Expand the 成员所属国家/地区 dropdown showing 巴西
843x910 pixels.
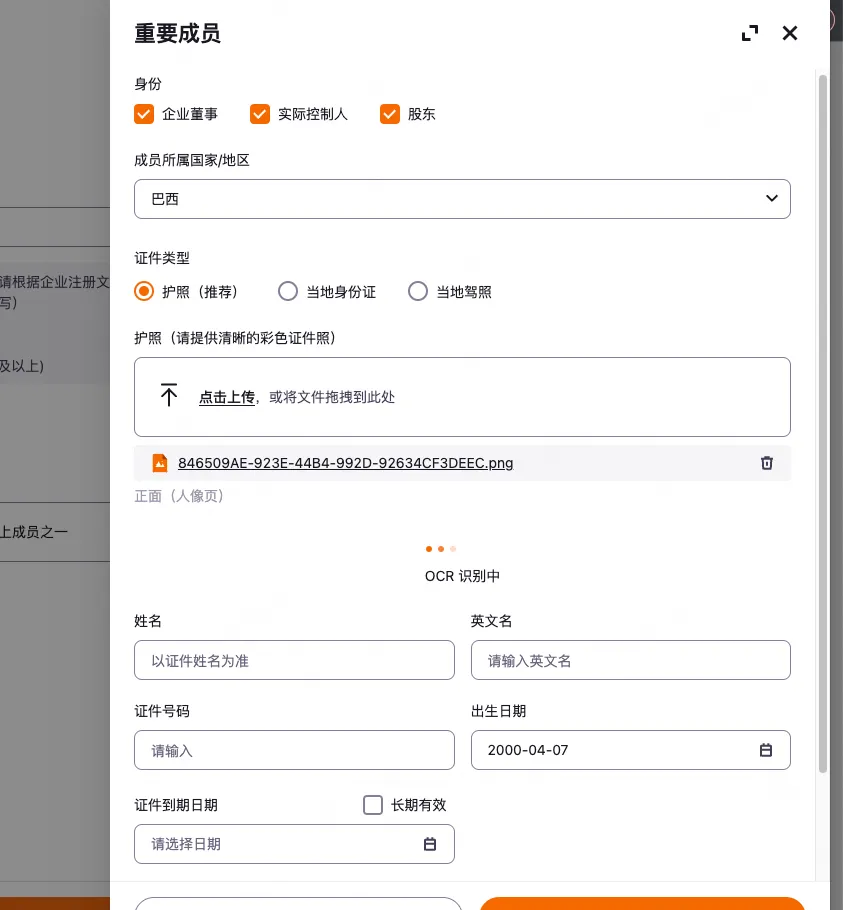coord(462,199)
